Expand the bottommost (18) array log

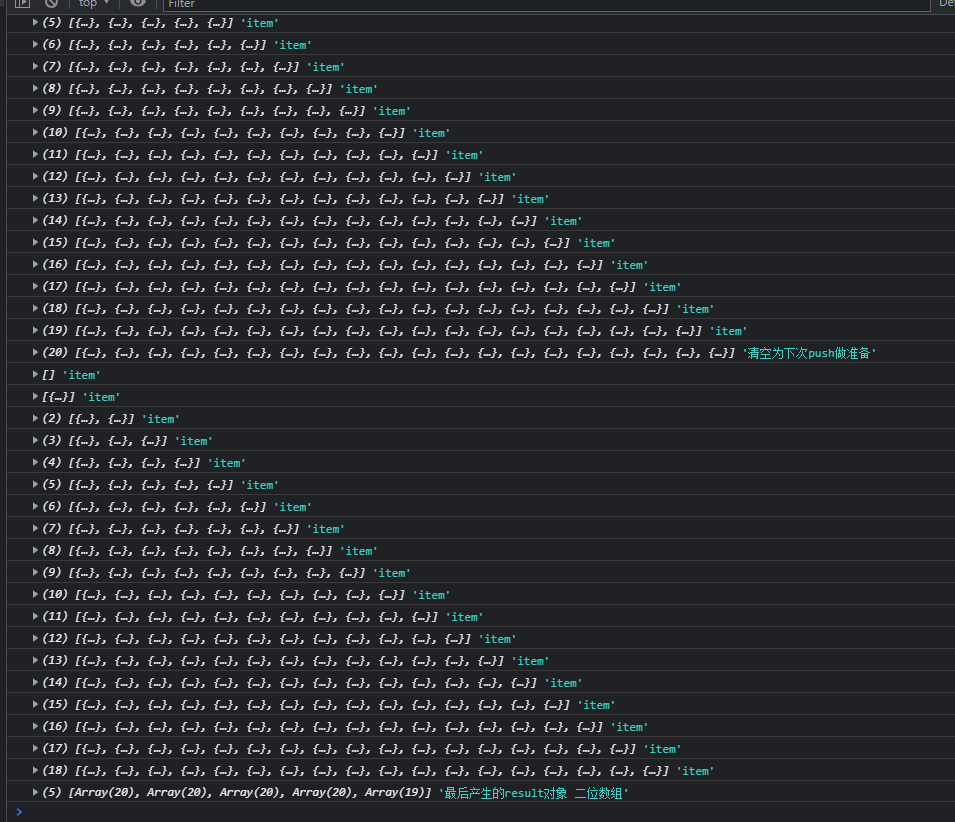[x=35, y=771]
